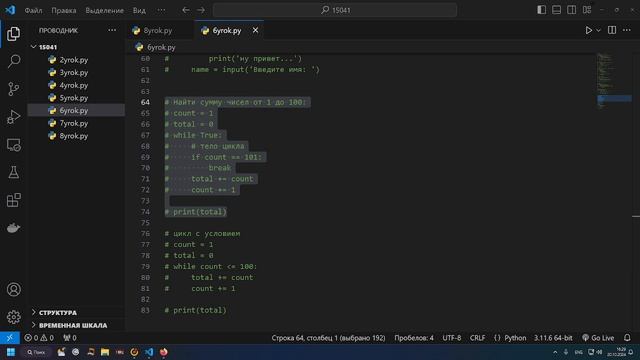Click the Windows taskbar search box
Screen dimensions: 640x360
tap(37, 352)
